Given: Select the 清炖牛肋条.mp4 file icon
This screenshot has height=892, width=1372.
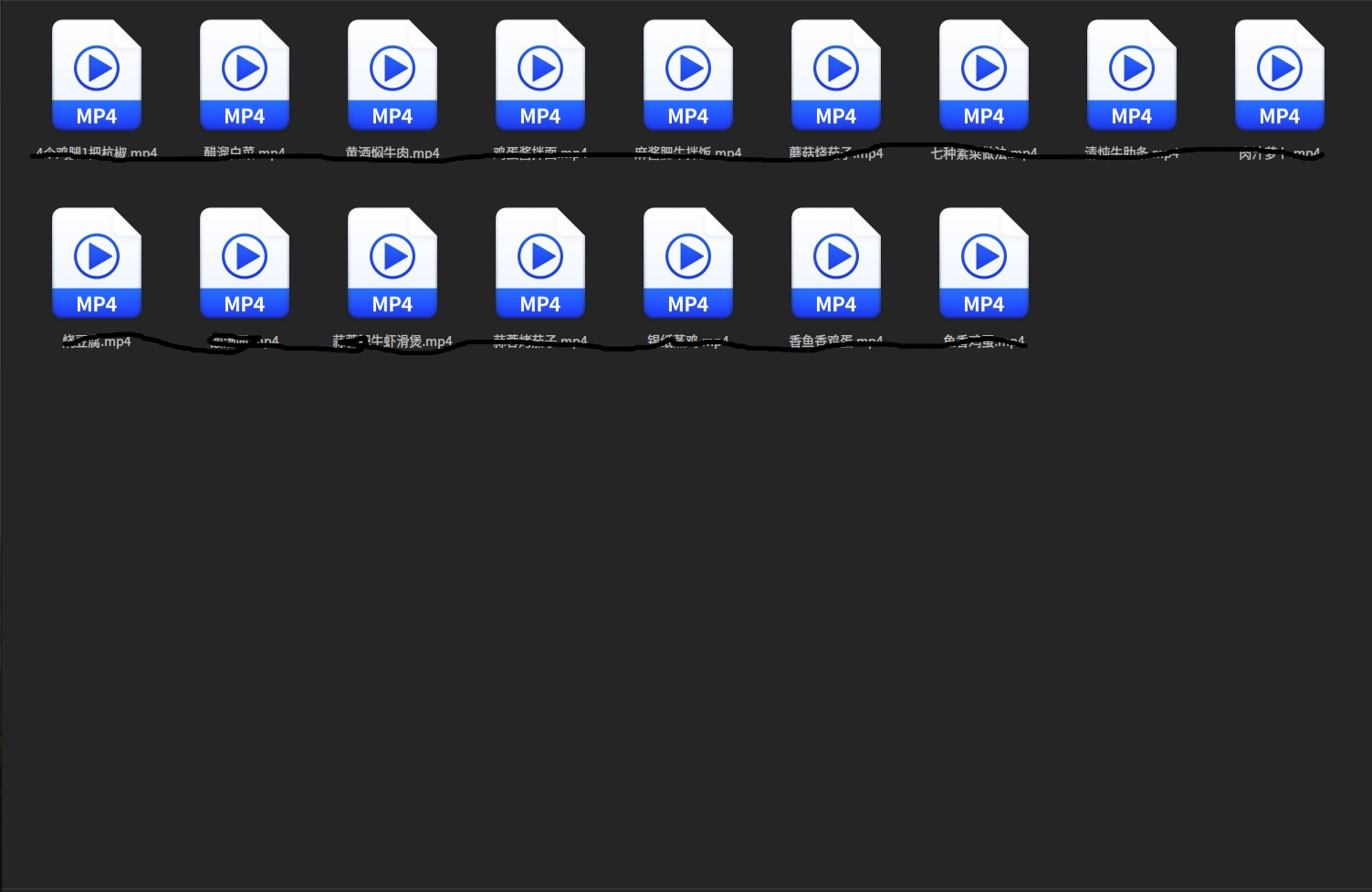Looking at the screenshot, I should [x=1132, y=75].
